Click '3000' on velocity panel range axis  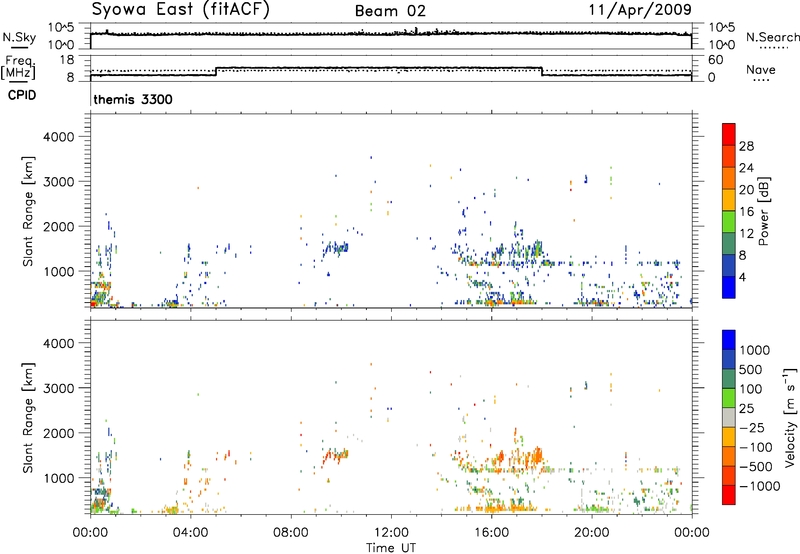click(59, 388)
